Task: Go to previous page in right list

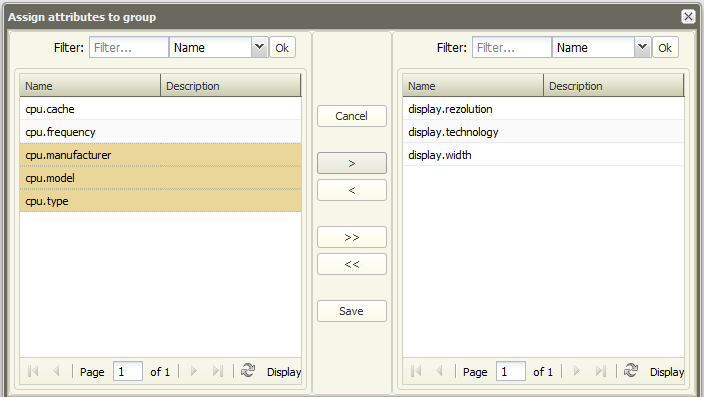Action: pos(439,371)
